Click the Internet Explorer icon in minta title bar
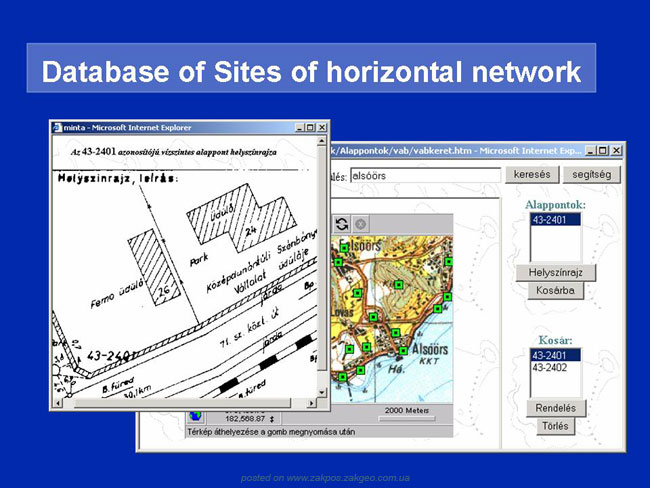 (x=58, y=128)
